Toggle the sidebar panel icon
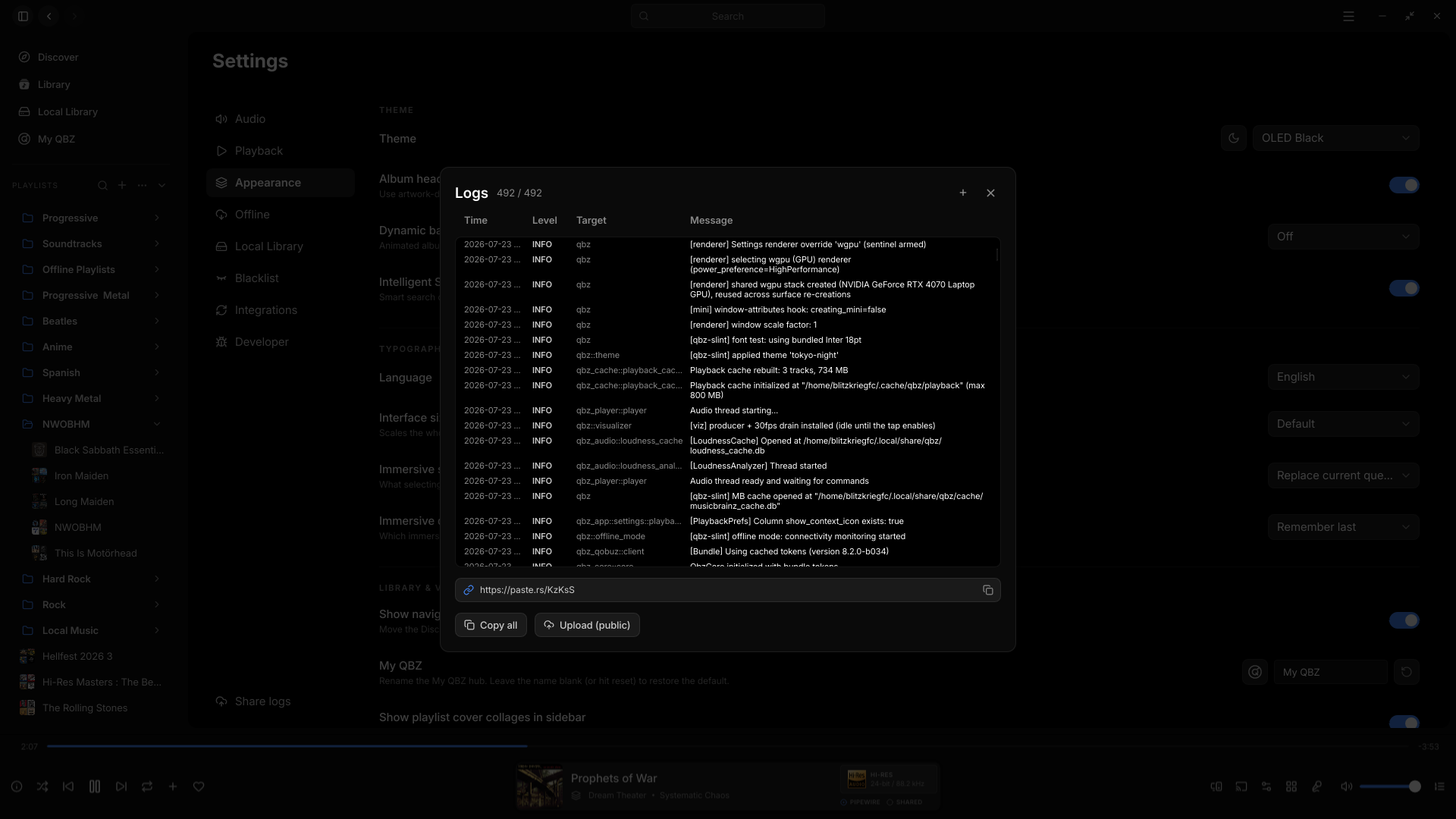The width and height of the screenshot is (1456, 819). coord(24,16)
